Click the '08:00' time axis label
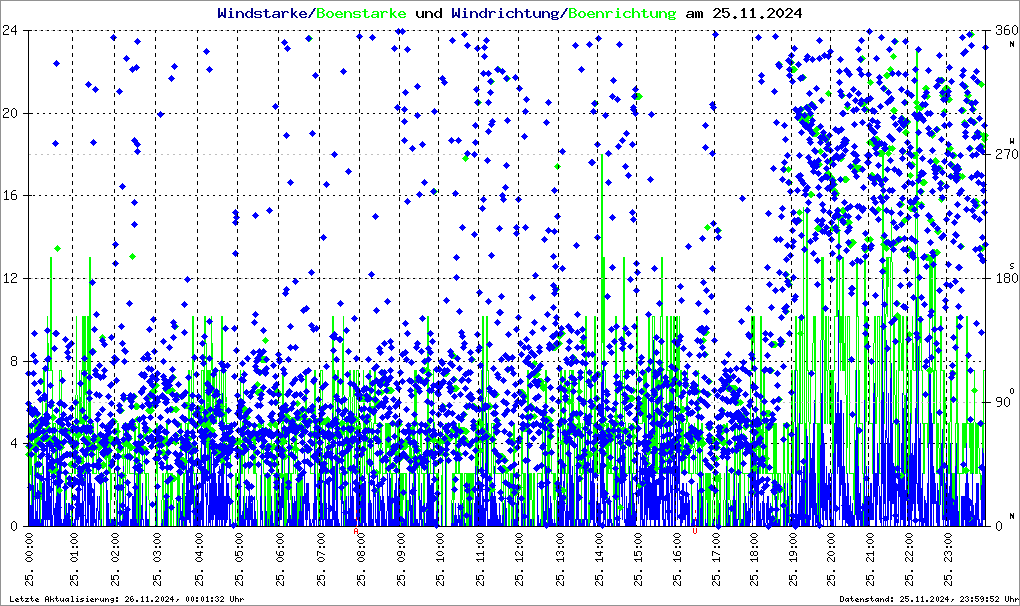 [x=361, y=547]
